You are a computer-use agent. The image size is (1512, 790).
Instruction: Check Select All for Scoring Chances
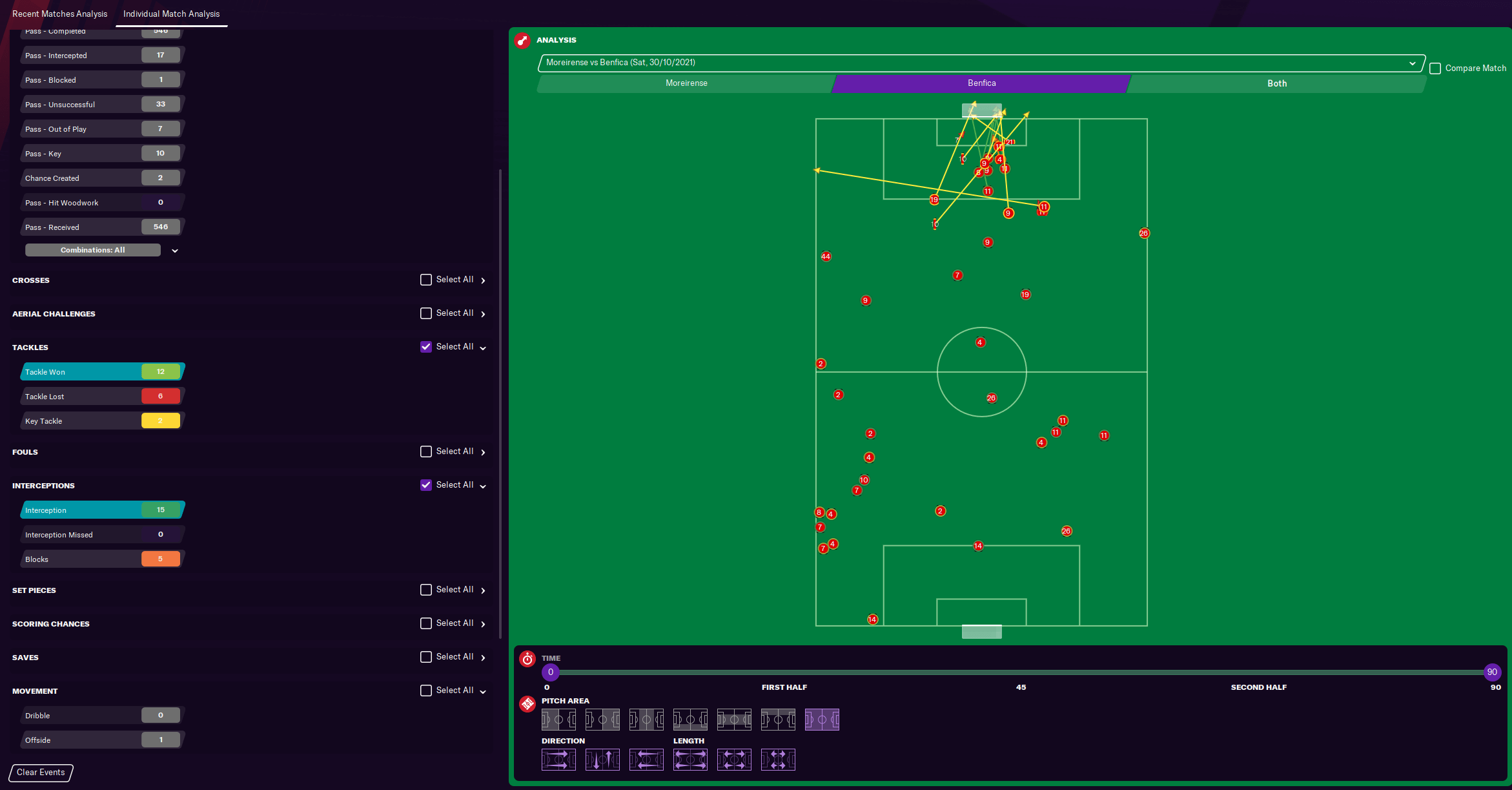[426, 623]
